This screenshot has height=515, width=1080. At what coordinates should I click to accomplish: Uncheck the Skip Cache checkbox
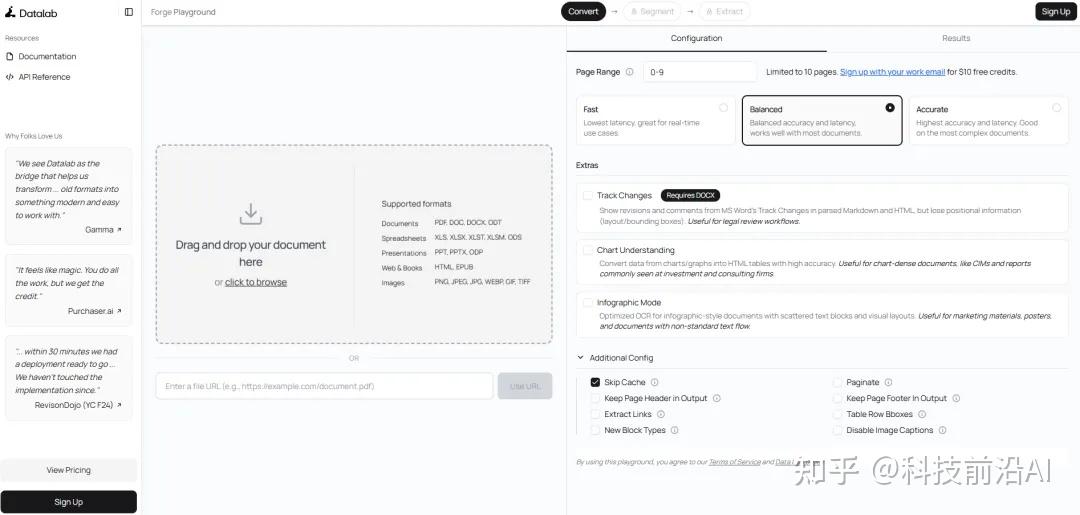point(595,382)
